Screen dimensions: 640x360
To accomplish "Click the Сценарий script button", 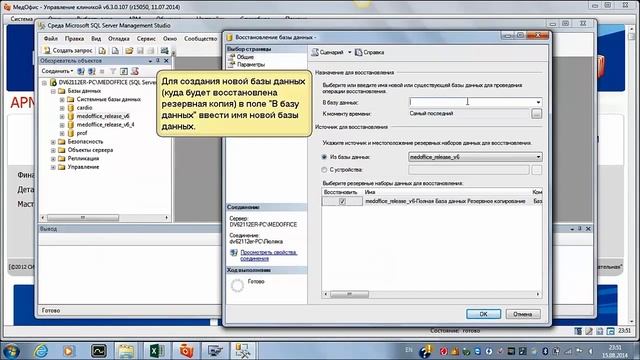I will coord(328,52).
